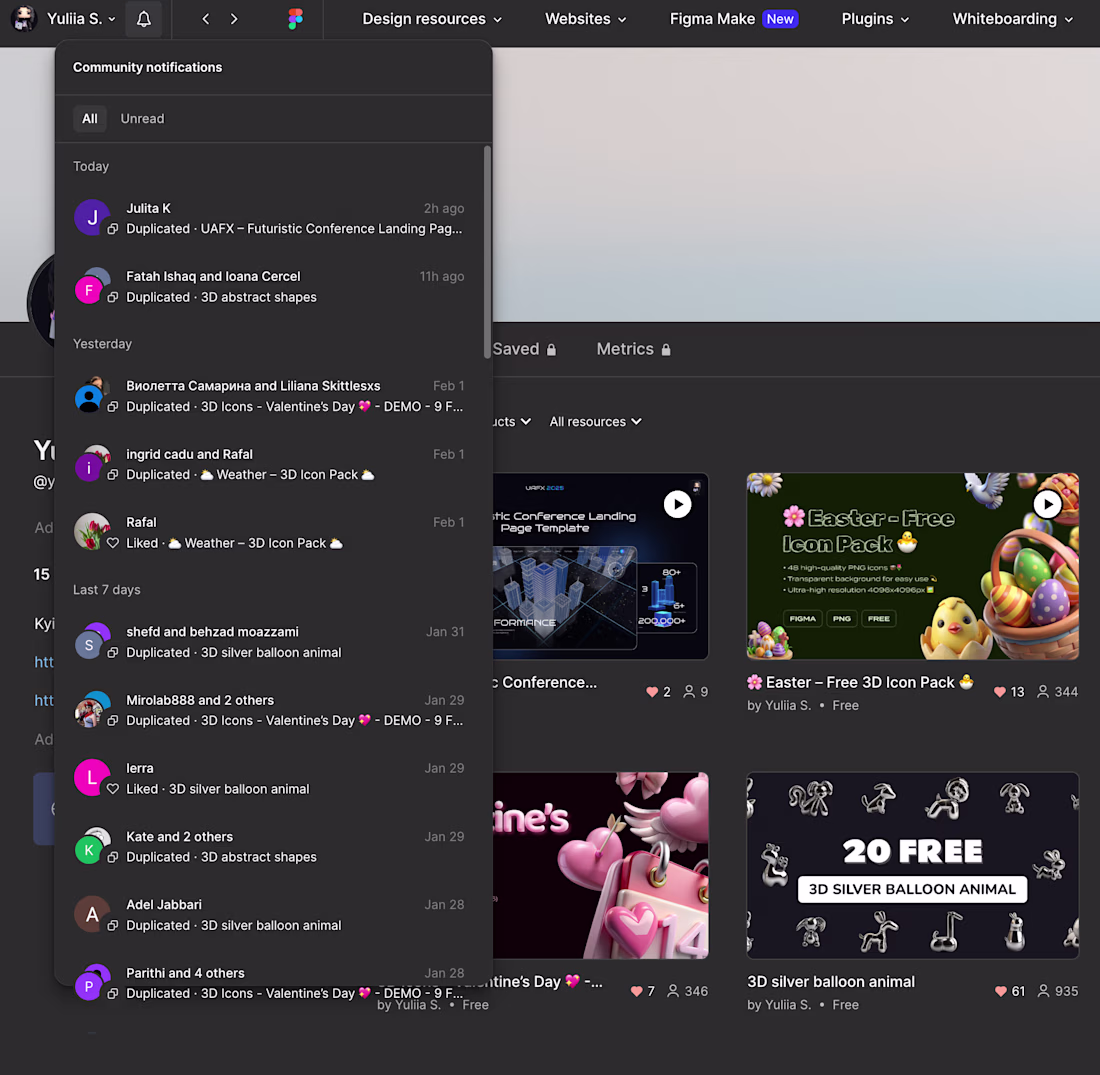Click the Ierra pink avatar
This screenshot has height=1075, width=1100.
tap(92, 777)
